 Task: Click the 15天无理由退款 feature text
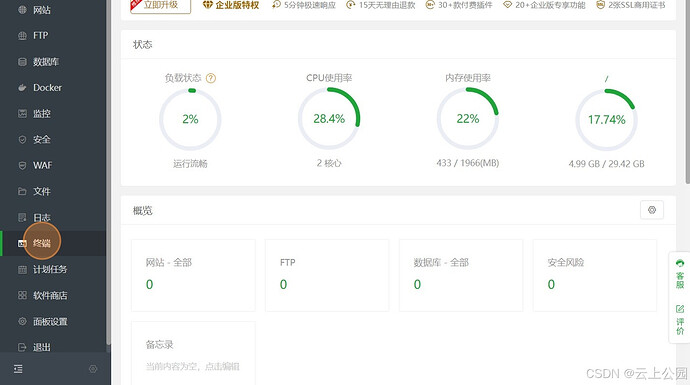point(387,5)
